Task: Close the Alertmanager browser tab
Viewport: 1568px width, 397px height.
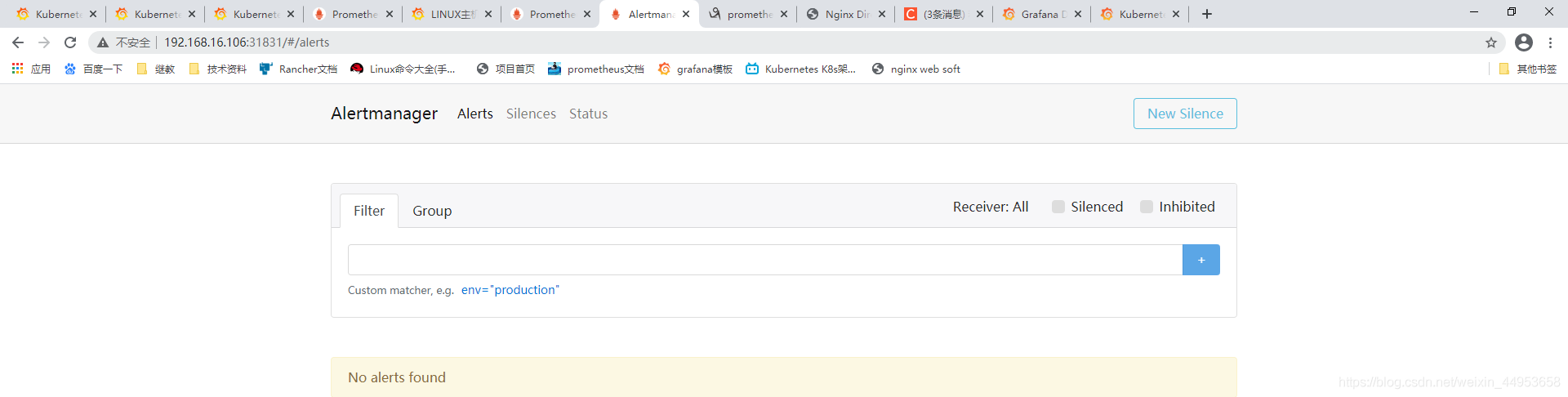Action: (x=686, y=14)
